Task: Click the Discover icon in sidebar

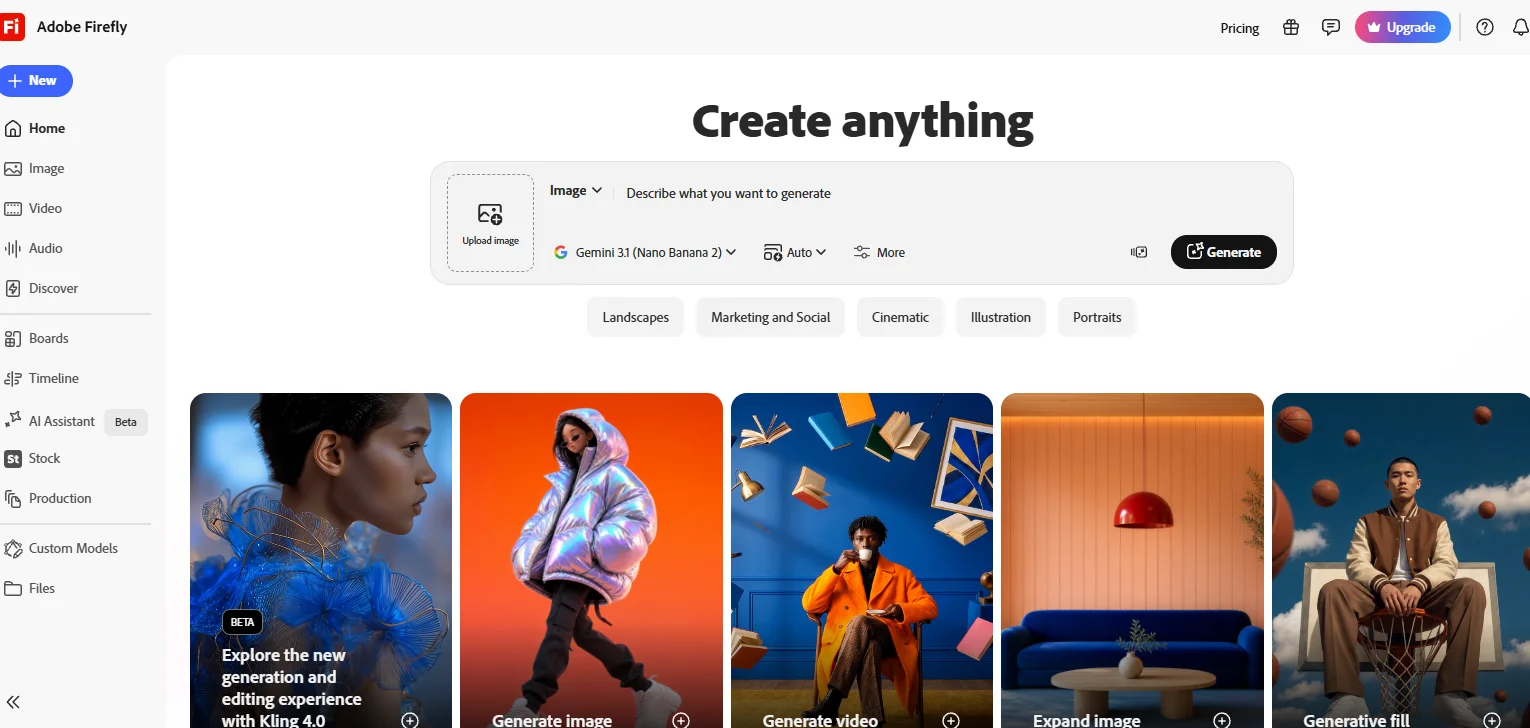Action: 13,289
